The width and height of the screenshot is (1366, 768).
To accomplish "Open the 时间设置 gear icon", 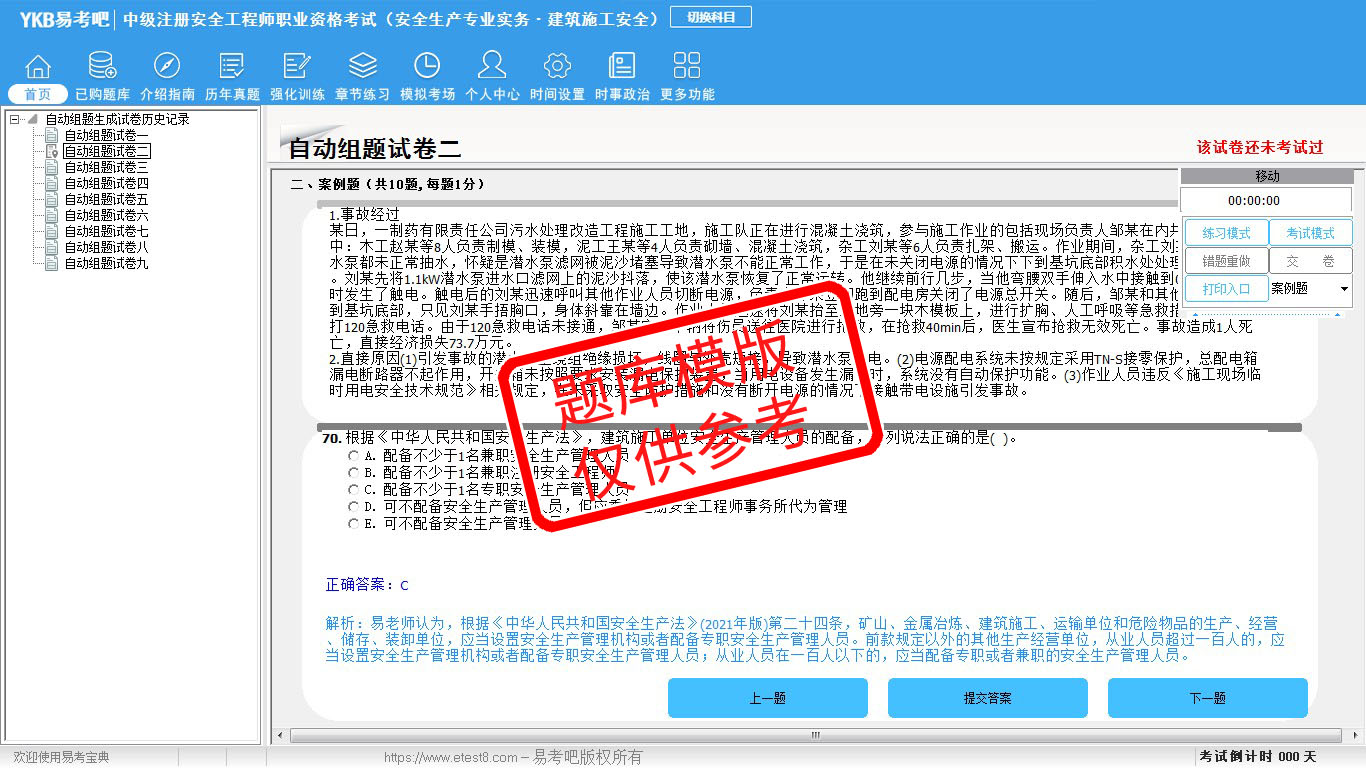I will (x=557, y=67).
